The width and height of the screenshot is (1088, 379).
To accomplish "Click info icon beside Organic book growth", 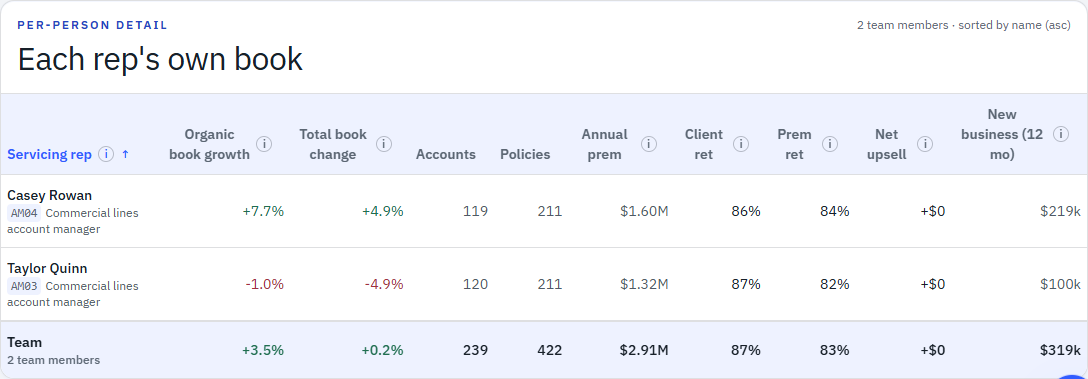I will click(x=264, y=144).
